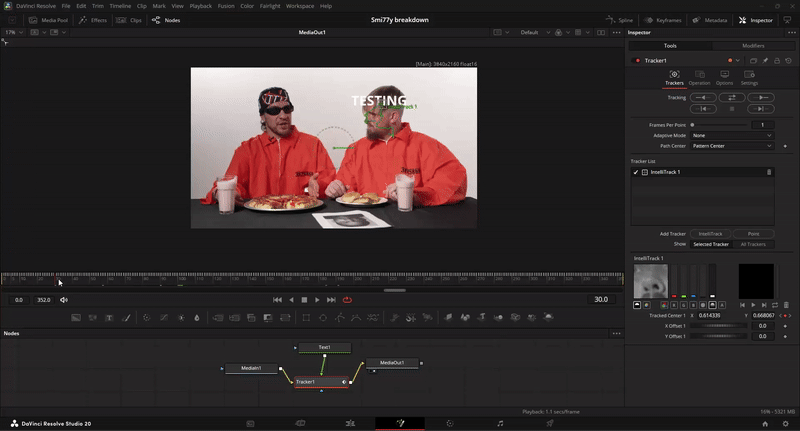Toggle the loop playback button
Viewport: 800px width, 431px height.
(348, 299)
